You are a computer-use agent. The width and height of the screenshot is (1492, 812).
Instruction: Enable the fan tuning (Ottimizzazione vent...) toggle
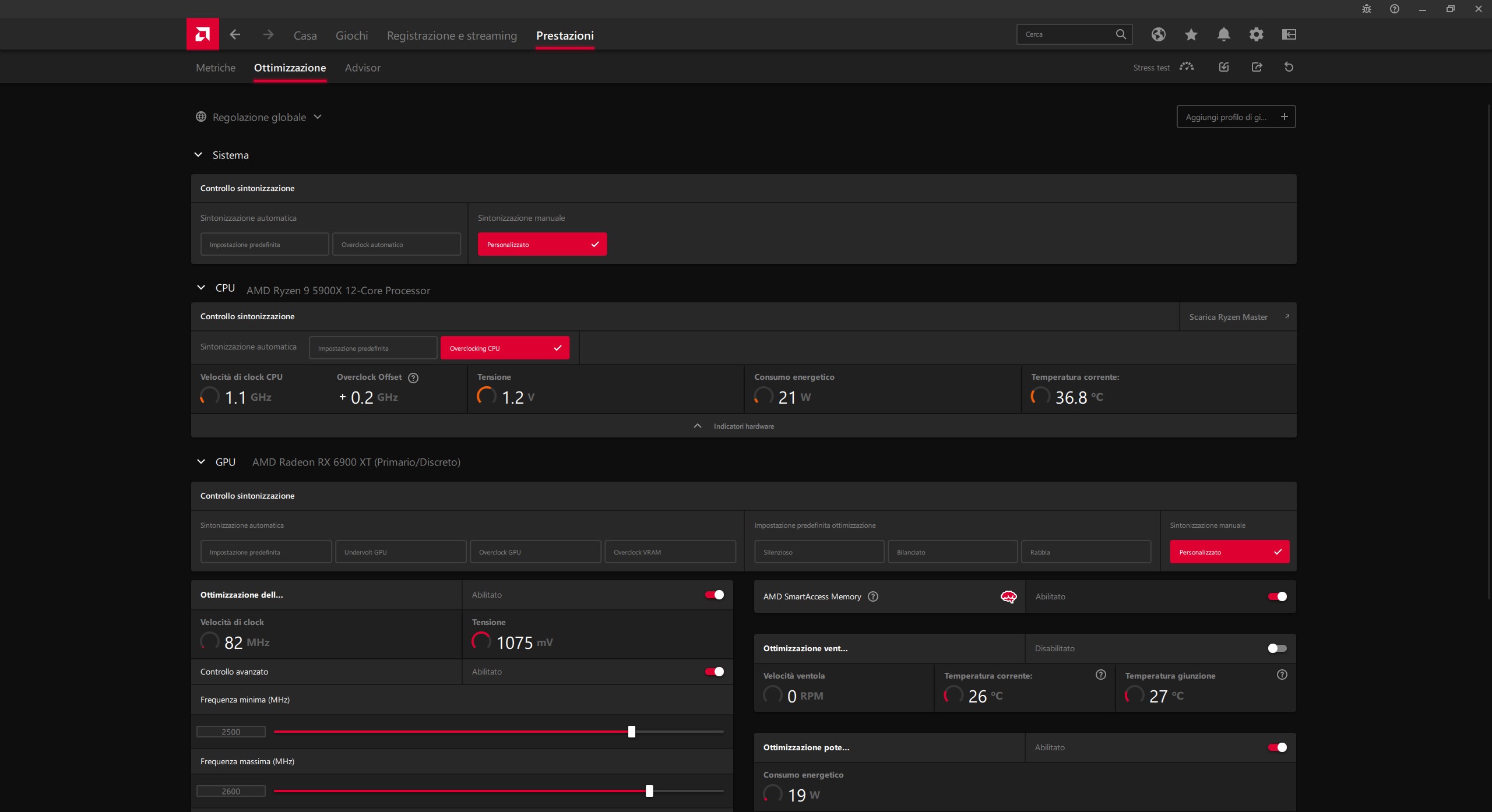[1277, 648]
